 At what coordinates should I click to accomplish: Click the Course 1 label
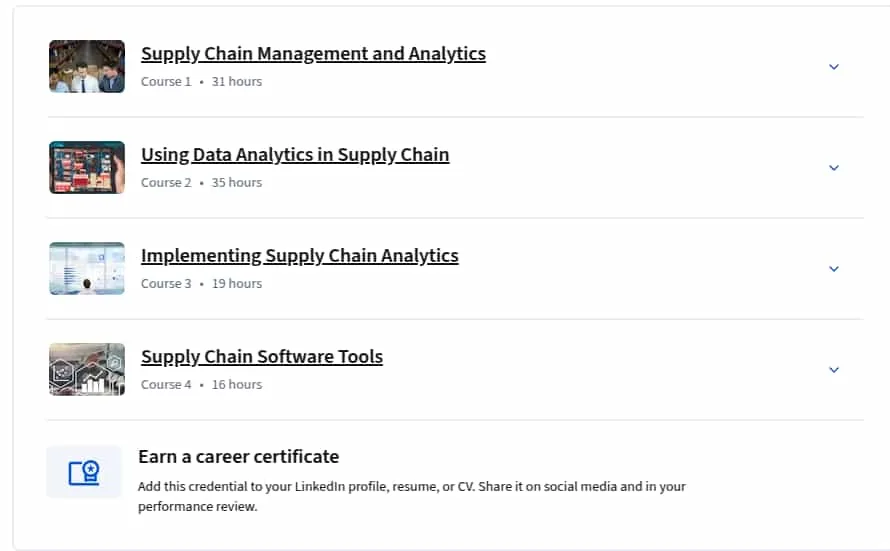[166, 82]
